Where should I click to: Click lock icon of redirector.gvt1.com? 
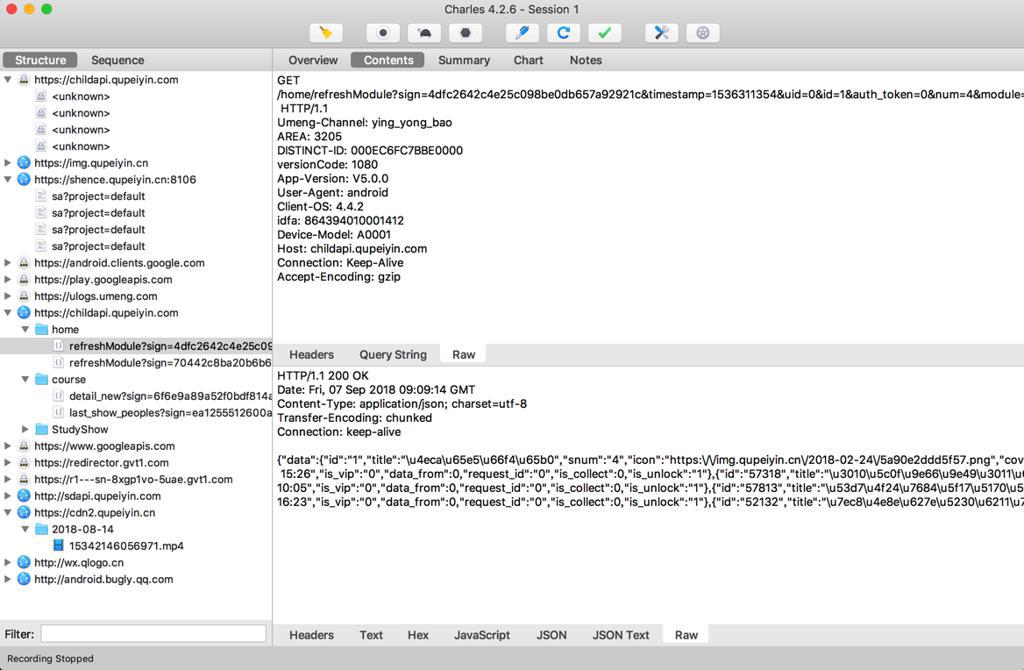click(24, 462)
